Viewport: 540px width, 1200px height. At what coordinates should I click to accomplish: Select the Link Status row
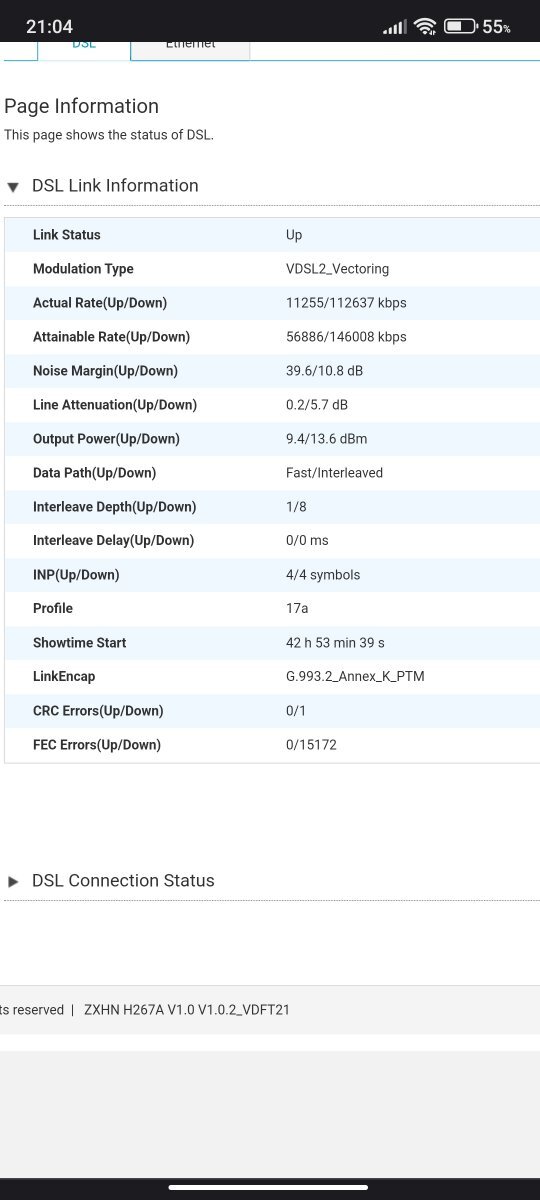[x=272, y=235]
